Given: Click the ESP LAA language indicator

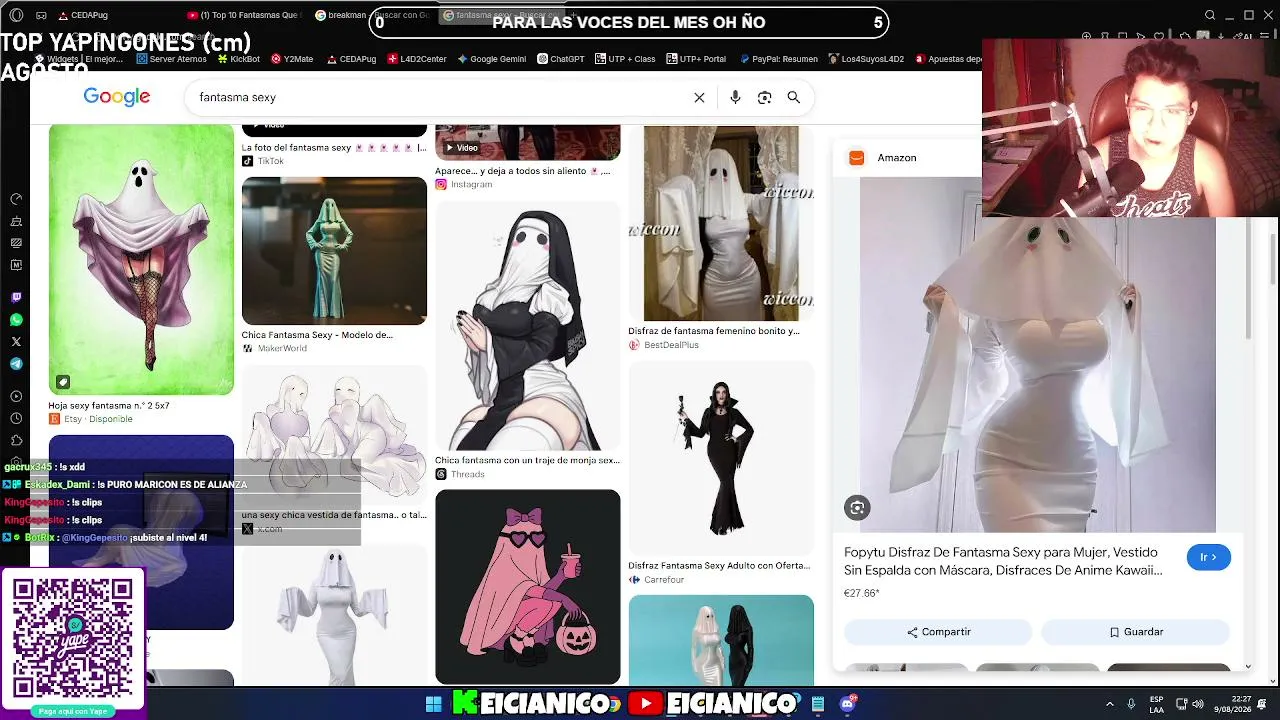Looking at the screenshot, I should [1157, 704].
